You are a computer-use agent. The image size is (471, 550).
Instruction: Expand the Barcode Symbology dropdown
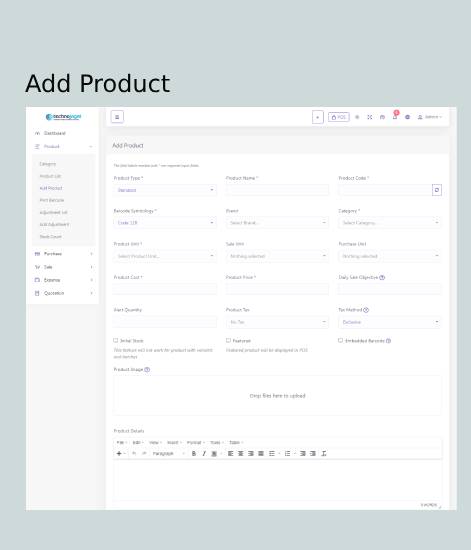coord(165,223)
